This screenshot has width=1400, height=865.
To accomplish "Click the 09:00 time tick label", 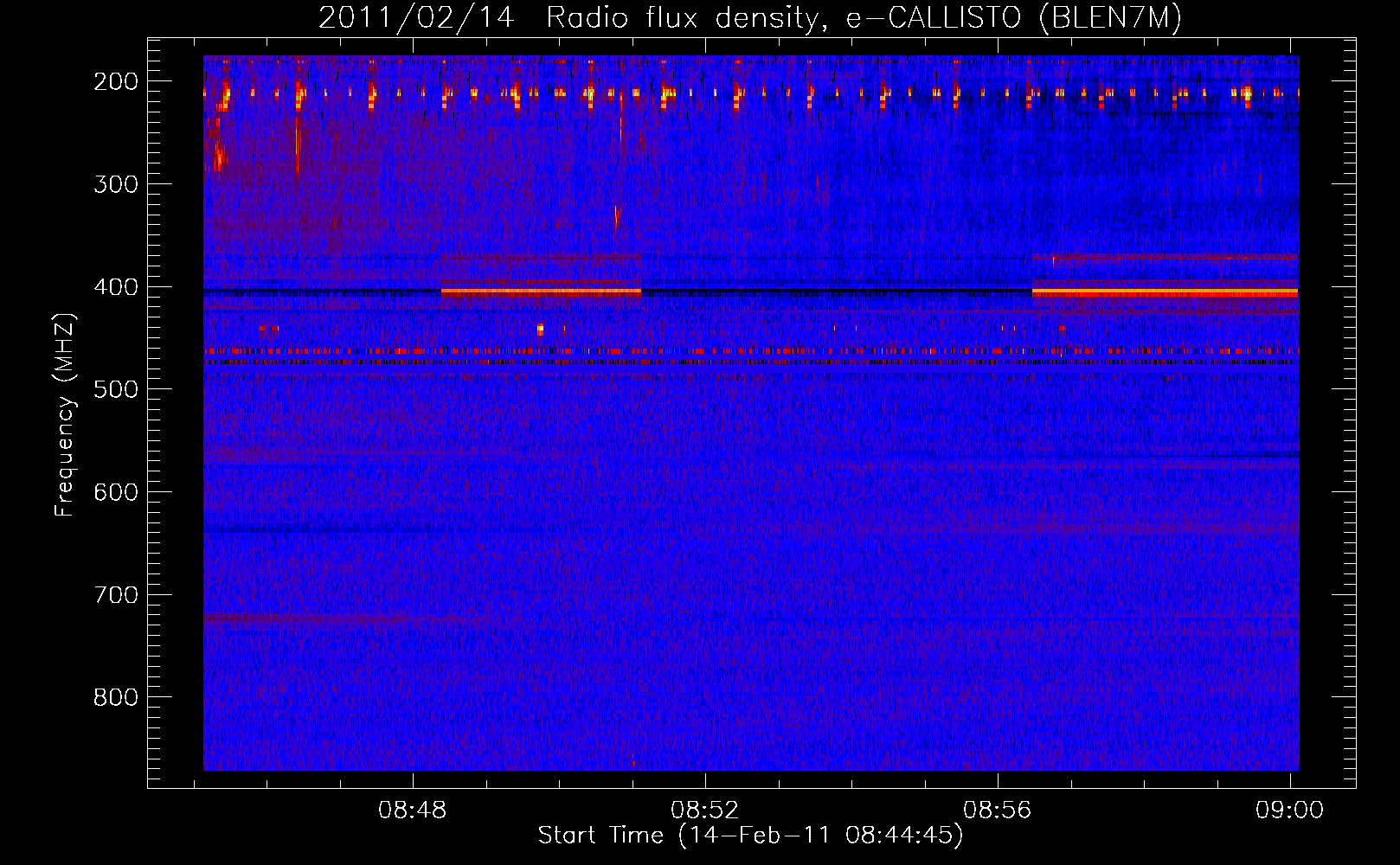I will click(1290, 811).
